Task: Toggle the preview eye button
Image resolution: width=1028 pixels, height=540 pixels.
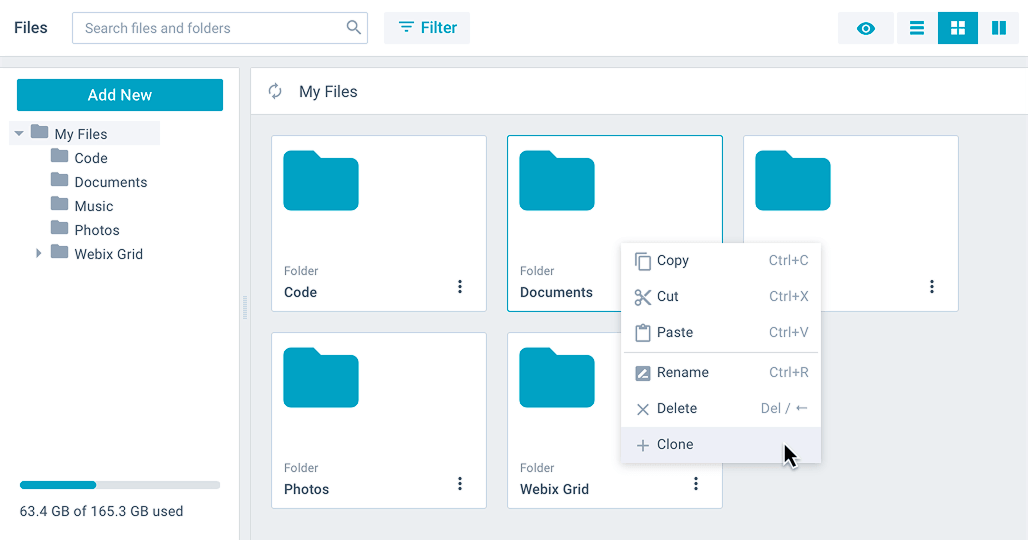Action: (x=866, y=28)
